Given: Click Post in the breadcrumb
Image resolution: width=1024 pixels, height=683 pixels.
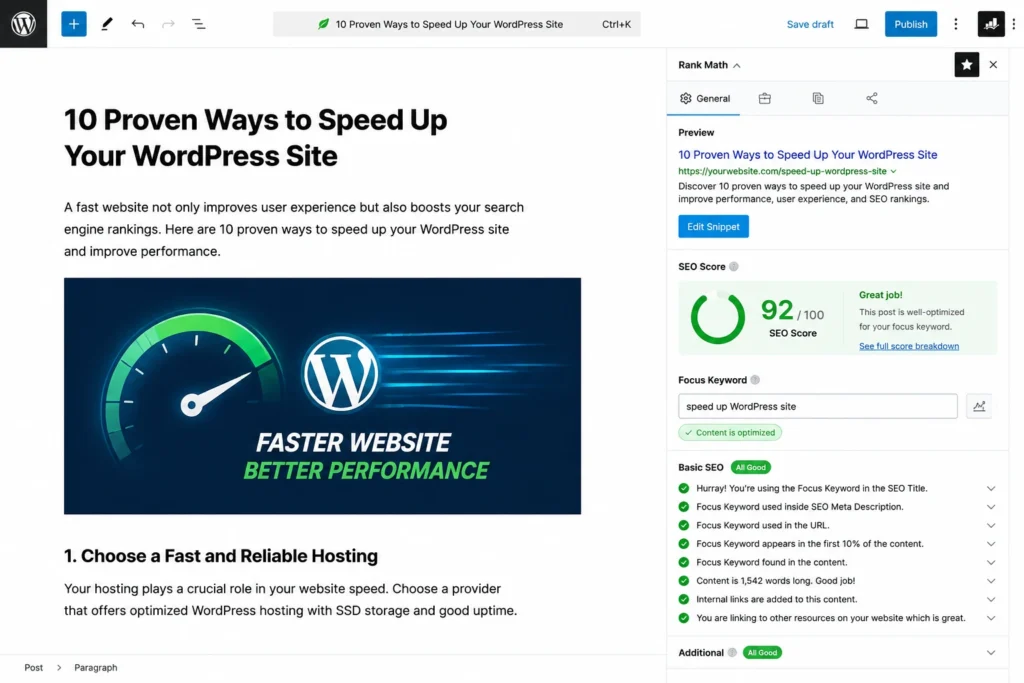Looking at the screenshot, I should point(33,667).
